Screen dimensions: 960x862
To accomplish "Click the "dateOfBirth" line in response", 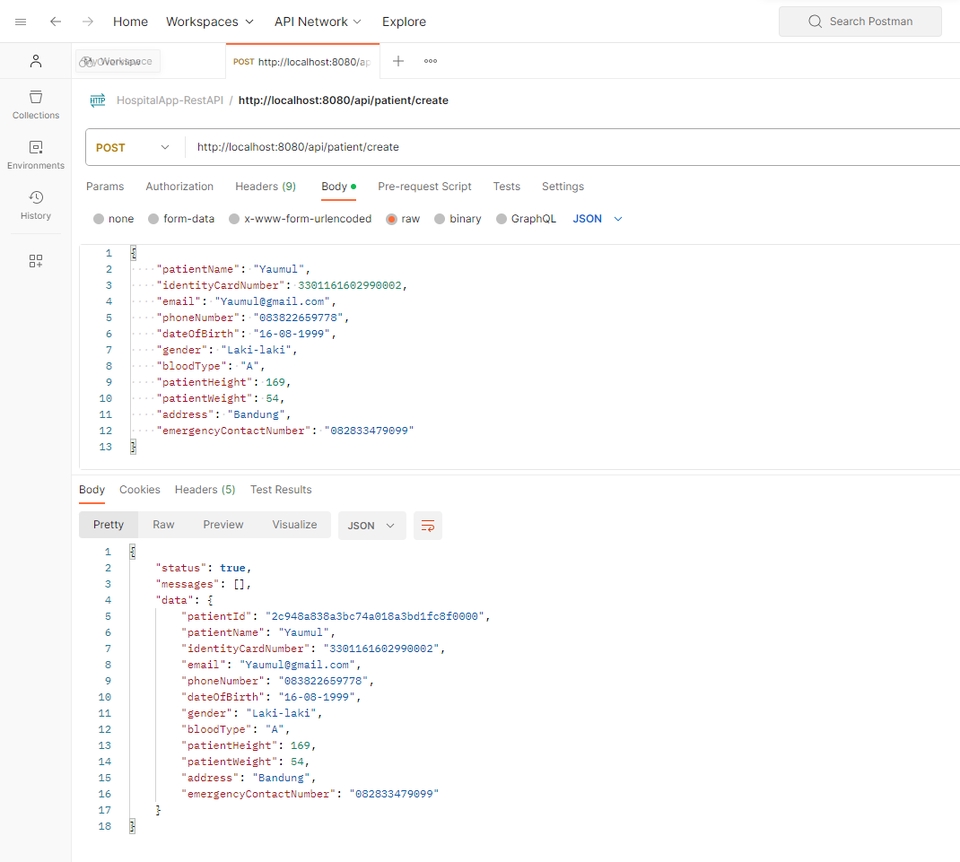I will 271,697.
